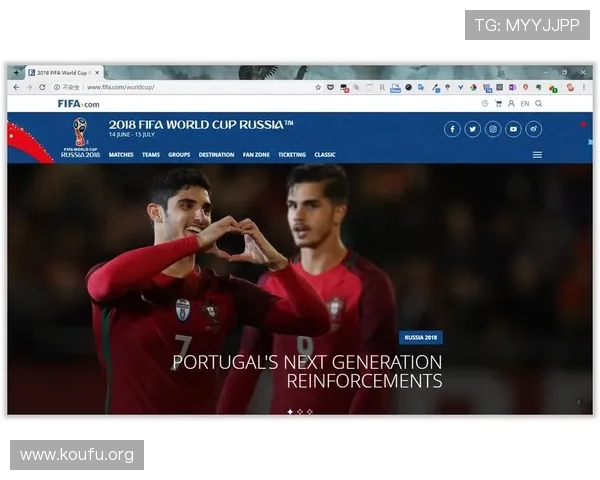The width and height of the screenshot is (600, 480).
Task: Click the search magnifier icon on FIFA header
Action: [x=539, y=103]
